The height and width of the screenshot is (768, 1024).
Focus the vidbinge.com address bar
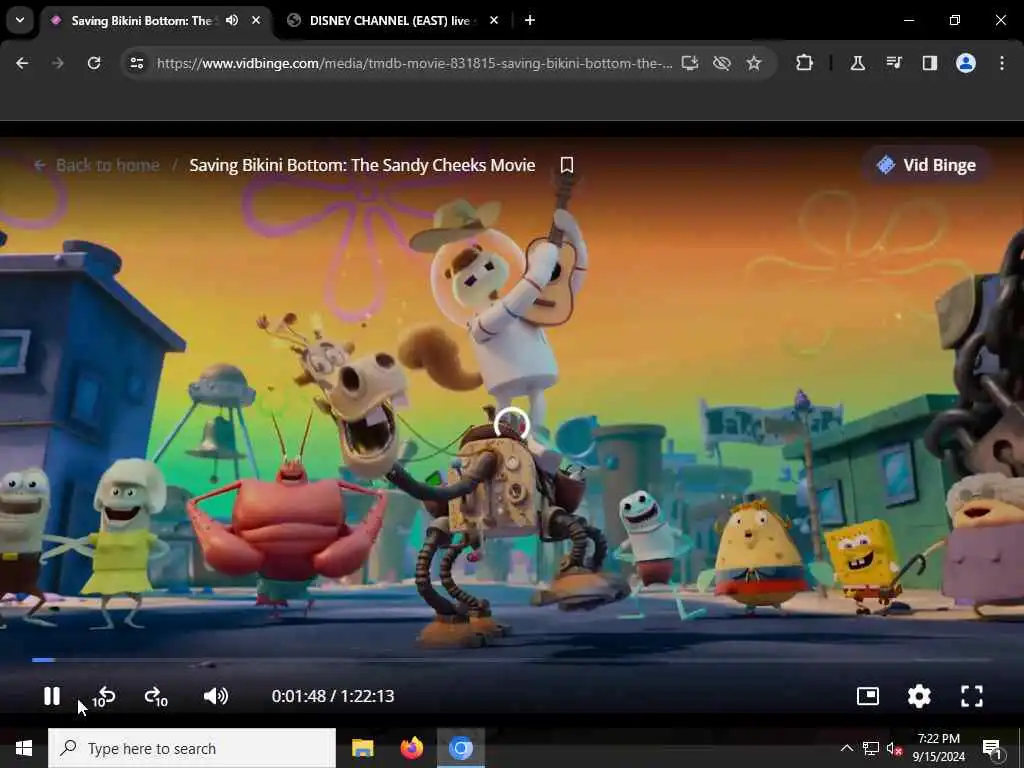point(414,63)
